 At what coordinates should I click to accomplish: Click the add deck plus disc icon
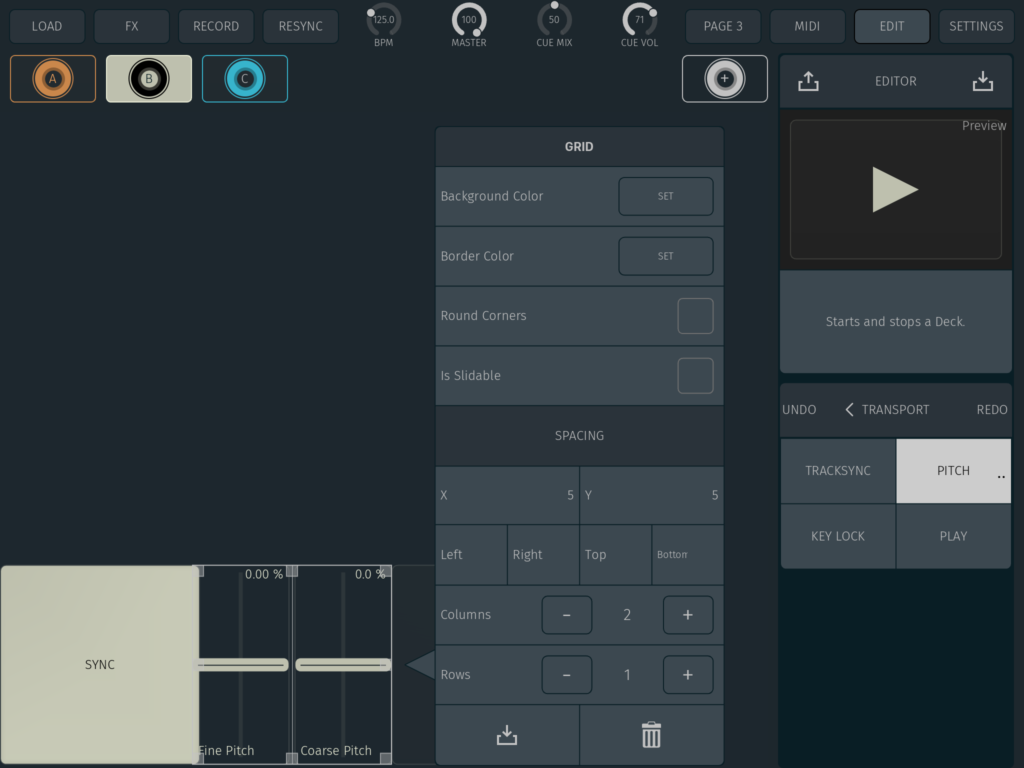point(725,79)
